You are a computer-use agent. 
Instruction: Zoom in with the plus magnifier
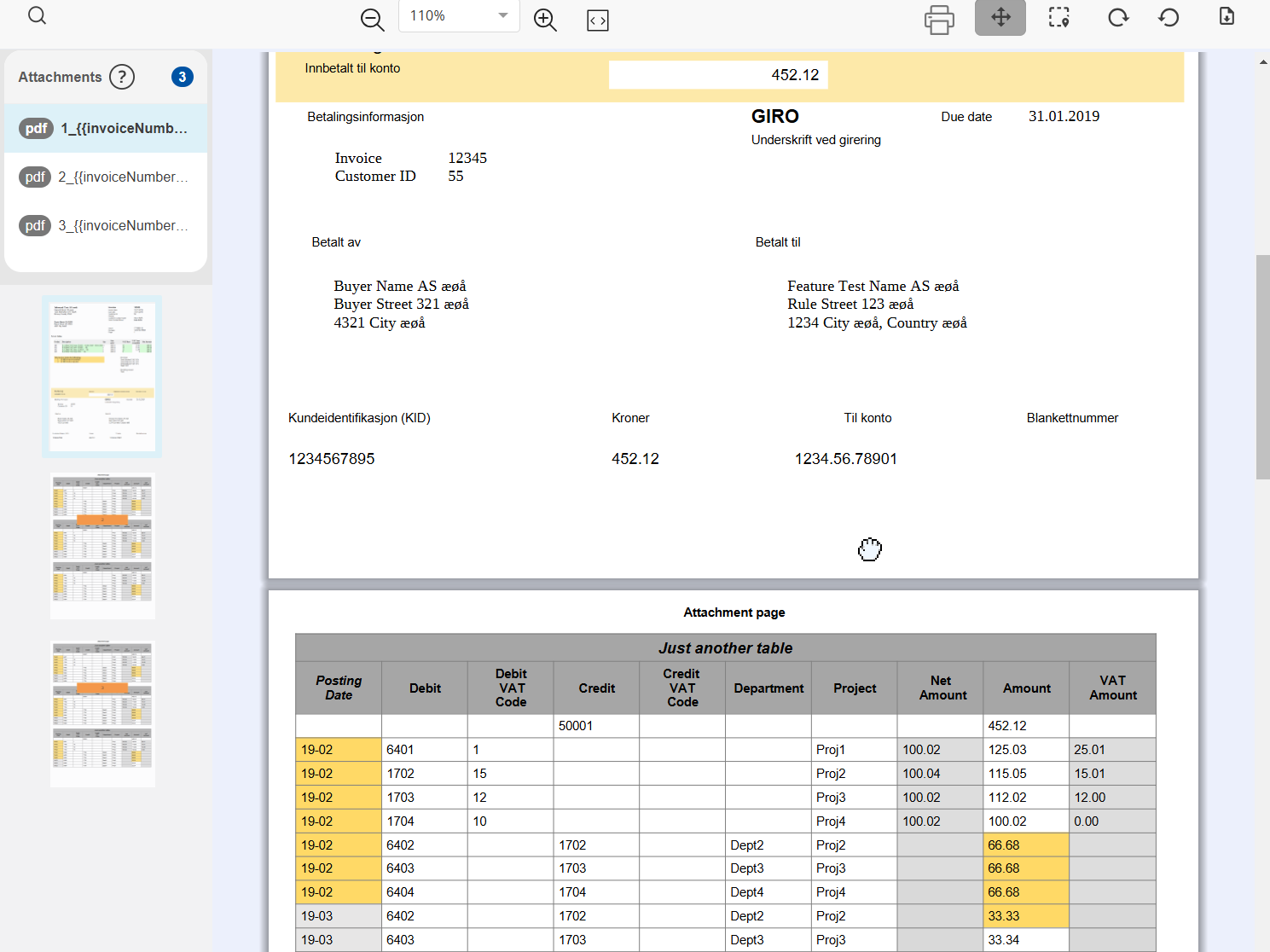pyautogui.click(x=545, y=20)
